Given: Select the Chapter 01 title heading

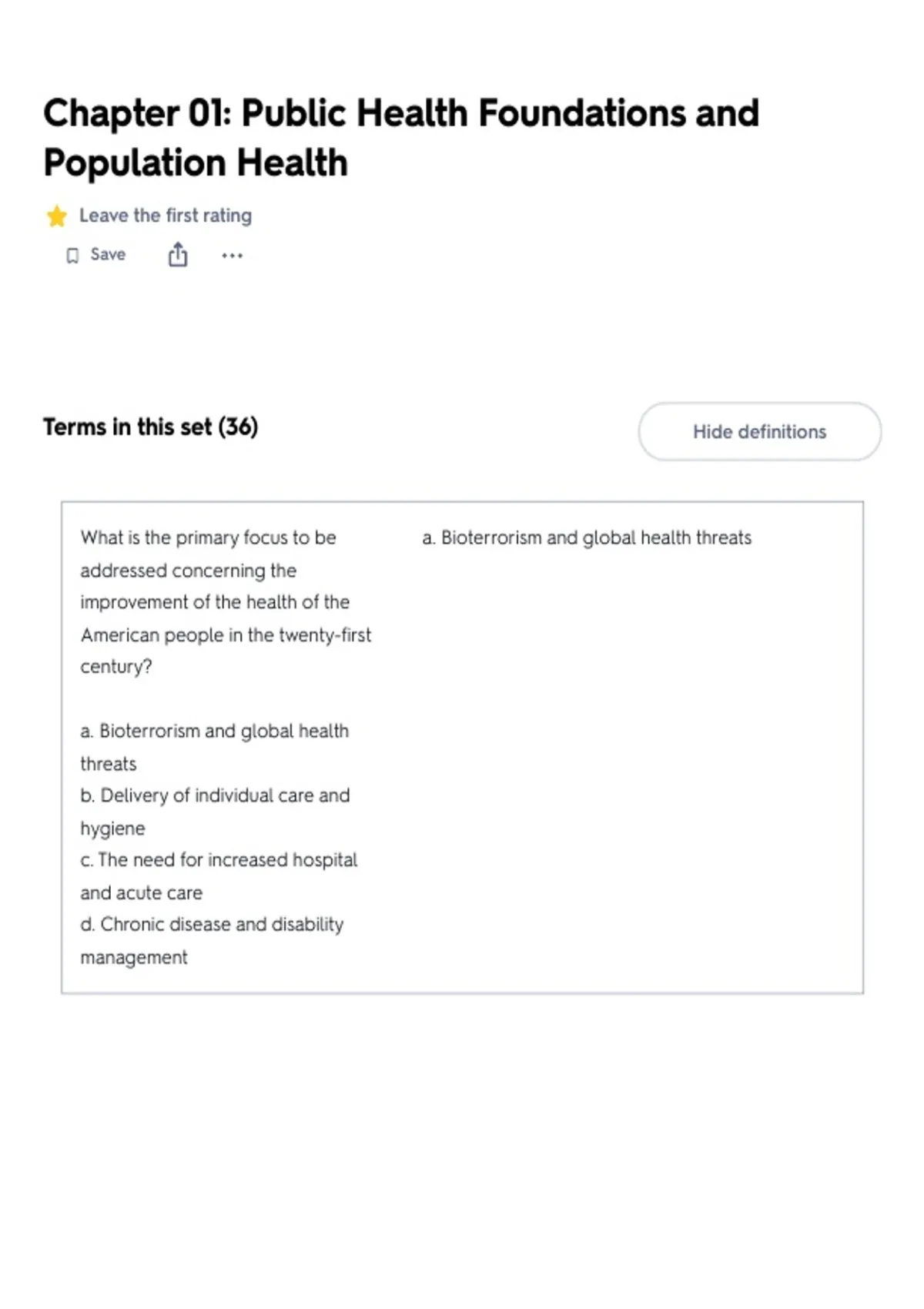Looking at the screenshot, I should [401, 138].
